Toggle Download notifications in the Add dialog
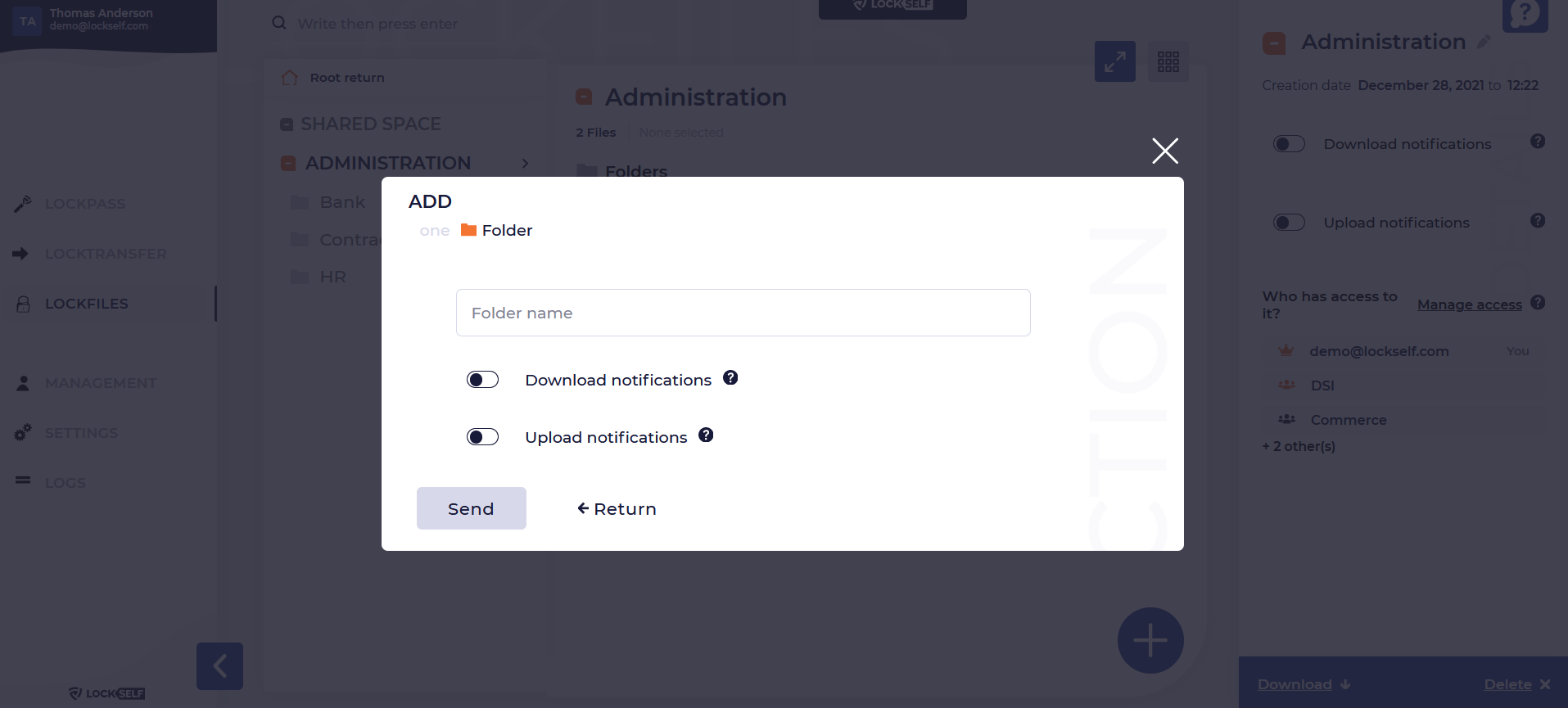This screenshot has width=1568, height=708. coord(482,380)
